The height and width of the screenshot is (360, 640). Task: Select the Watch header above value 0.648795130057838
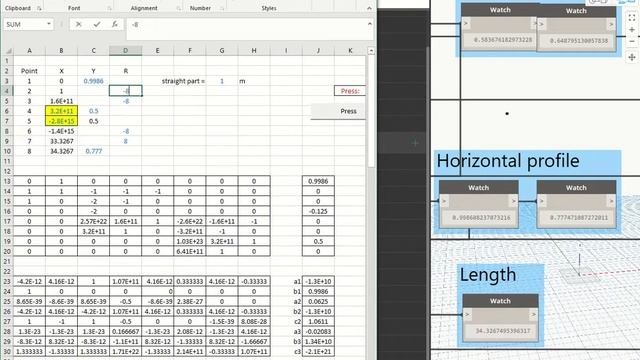coord(576,11)
